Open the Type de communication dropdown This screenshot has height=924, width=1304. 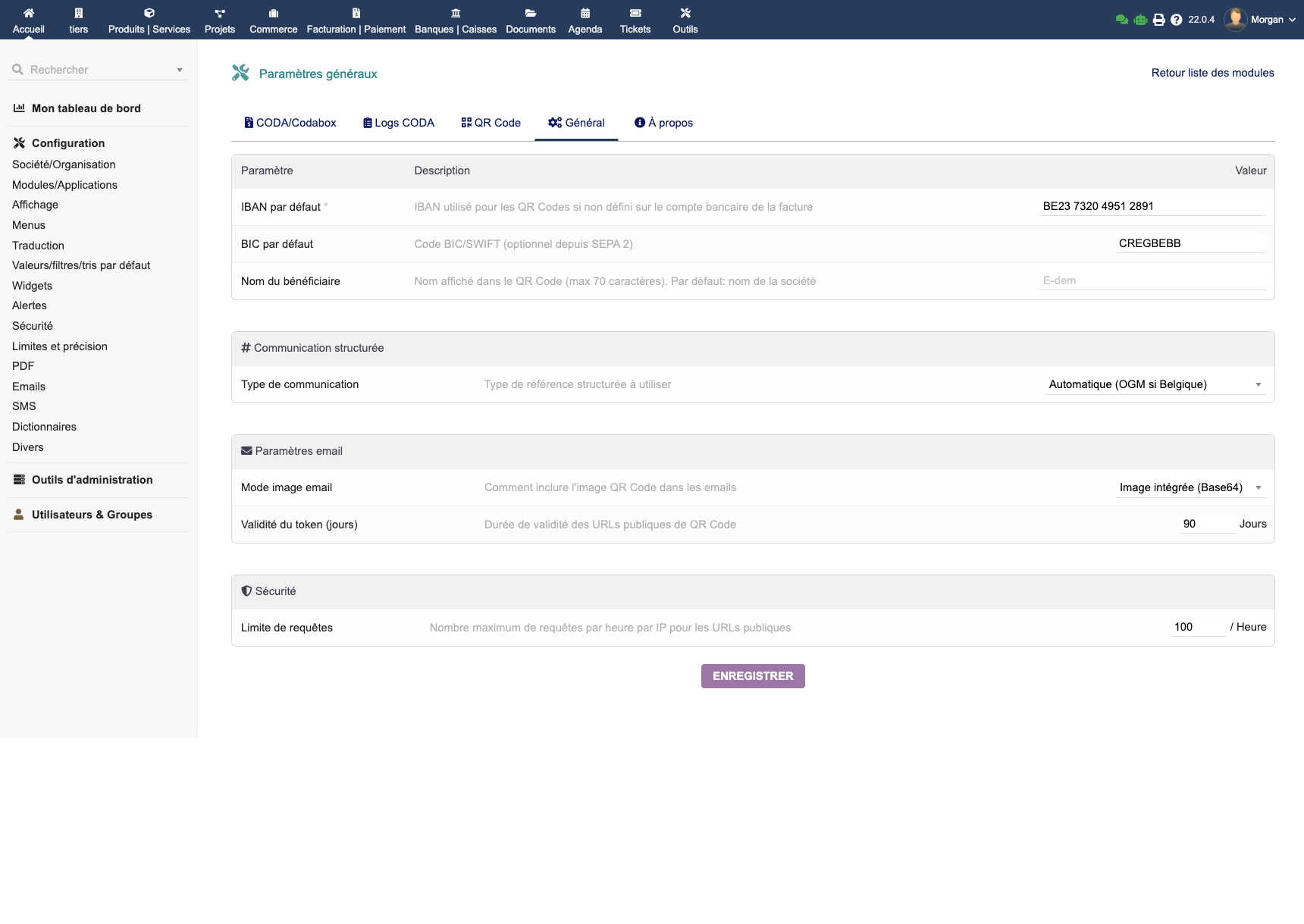1154,384
